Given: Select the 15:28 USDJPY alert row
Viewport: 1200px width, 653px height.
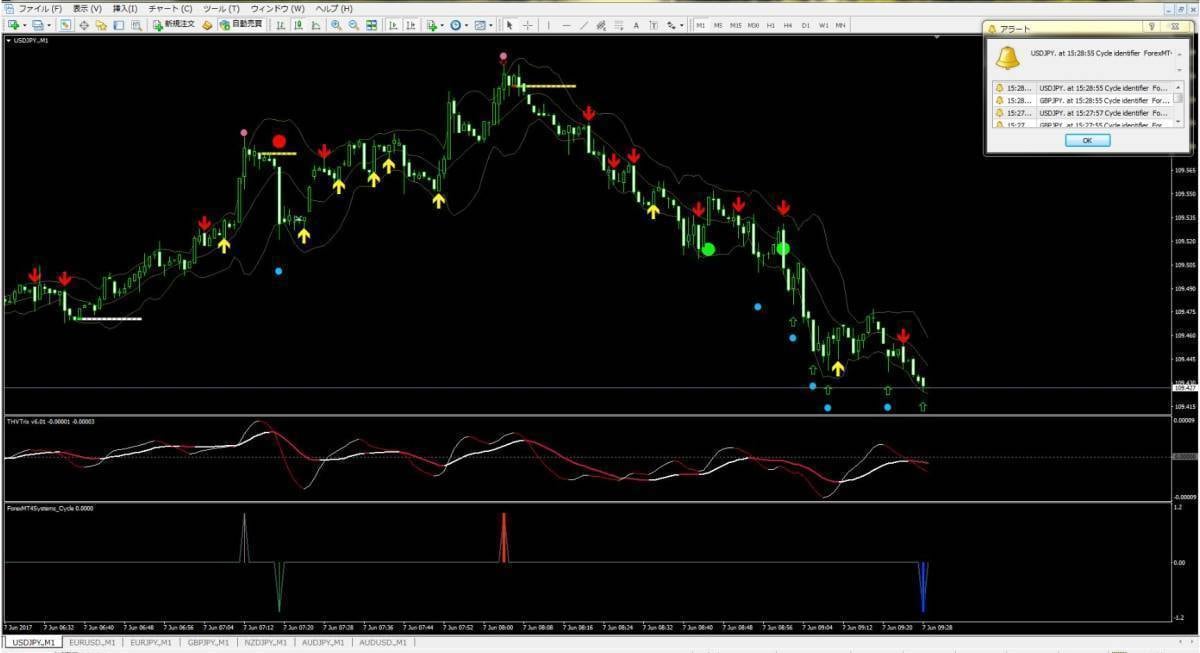Looking at the screenshot, I should pyautogui.click(x=1082, y=88).
